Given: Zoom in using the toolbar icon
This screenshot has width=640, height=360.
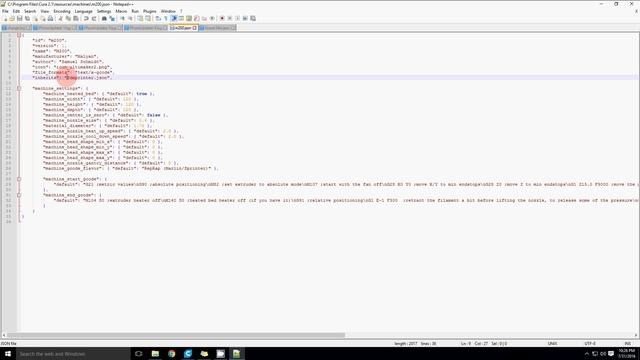Looking at the screenshot, I should coord(122,18).
